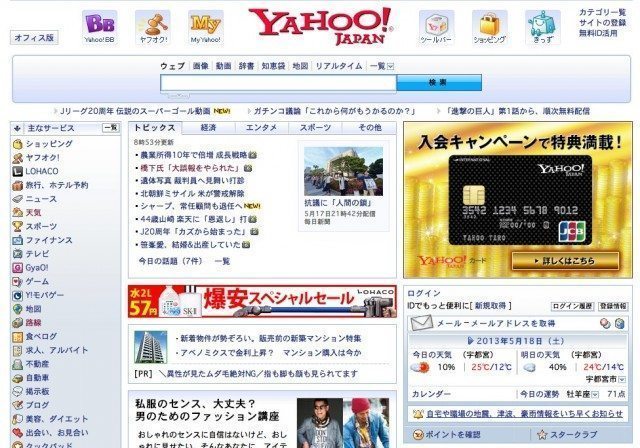640x448 pixels.
Task: Click the きっず robot icon
Action: point(541,24)
